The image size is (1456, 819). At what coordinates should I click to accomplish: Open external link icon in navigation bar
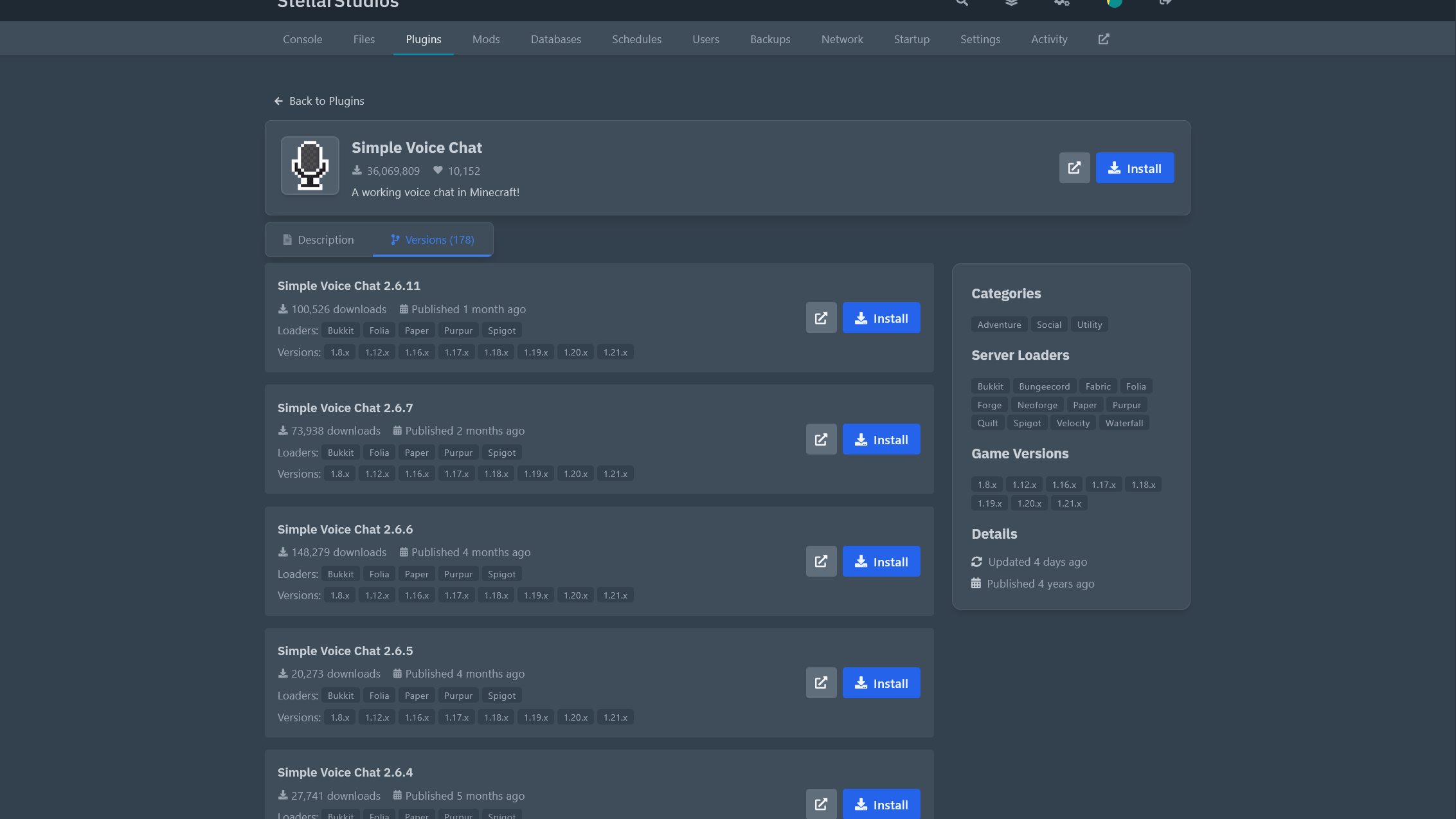pyautogui.click(x=1103, y=39)
